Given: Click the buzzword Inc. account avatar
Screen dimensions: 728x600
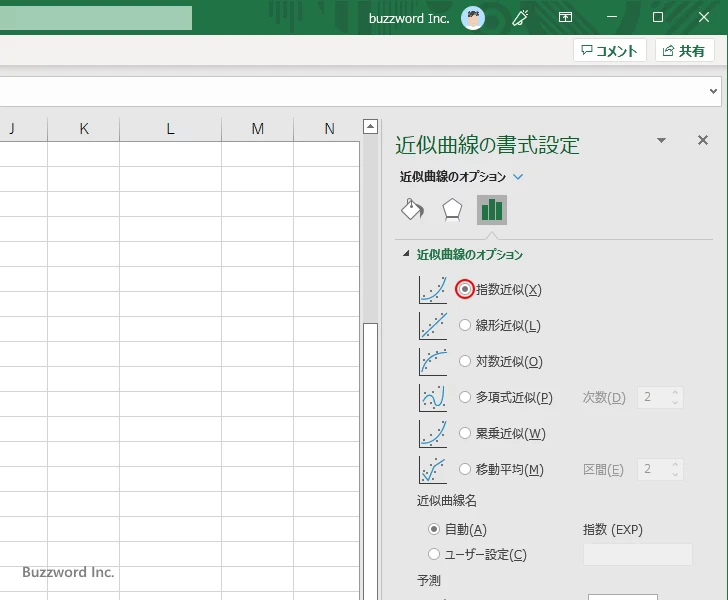Looking at the screenshot, I should 473,18.
